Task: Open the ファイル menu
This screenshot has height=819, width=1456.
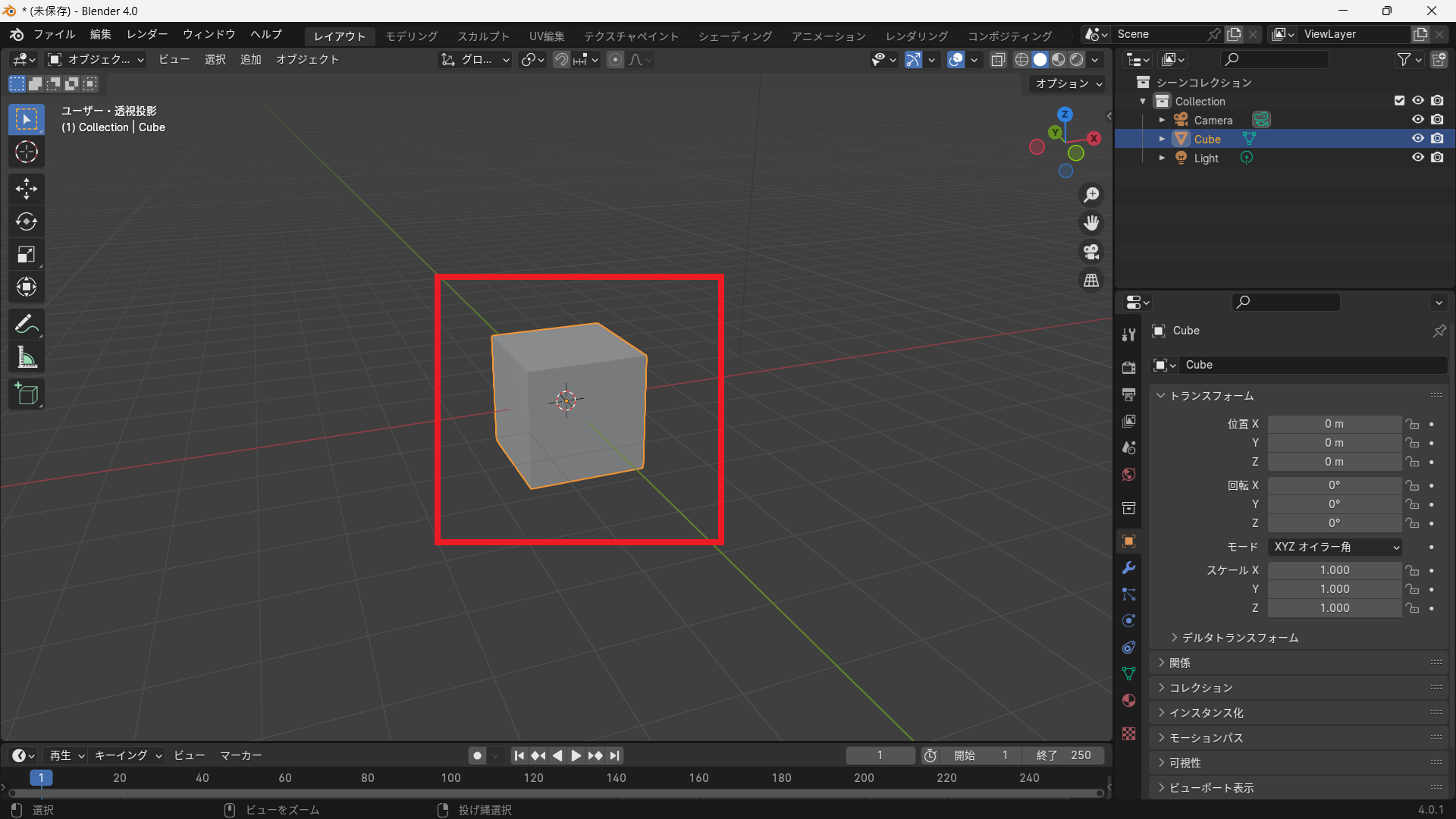Action: (x=54, y=34)
